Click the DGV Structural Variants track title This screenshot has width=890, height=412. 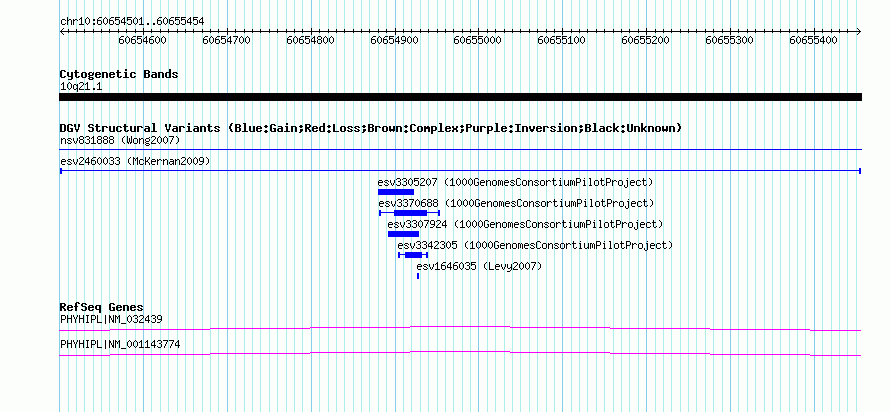371,128
